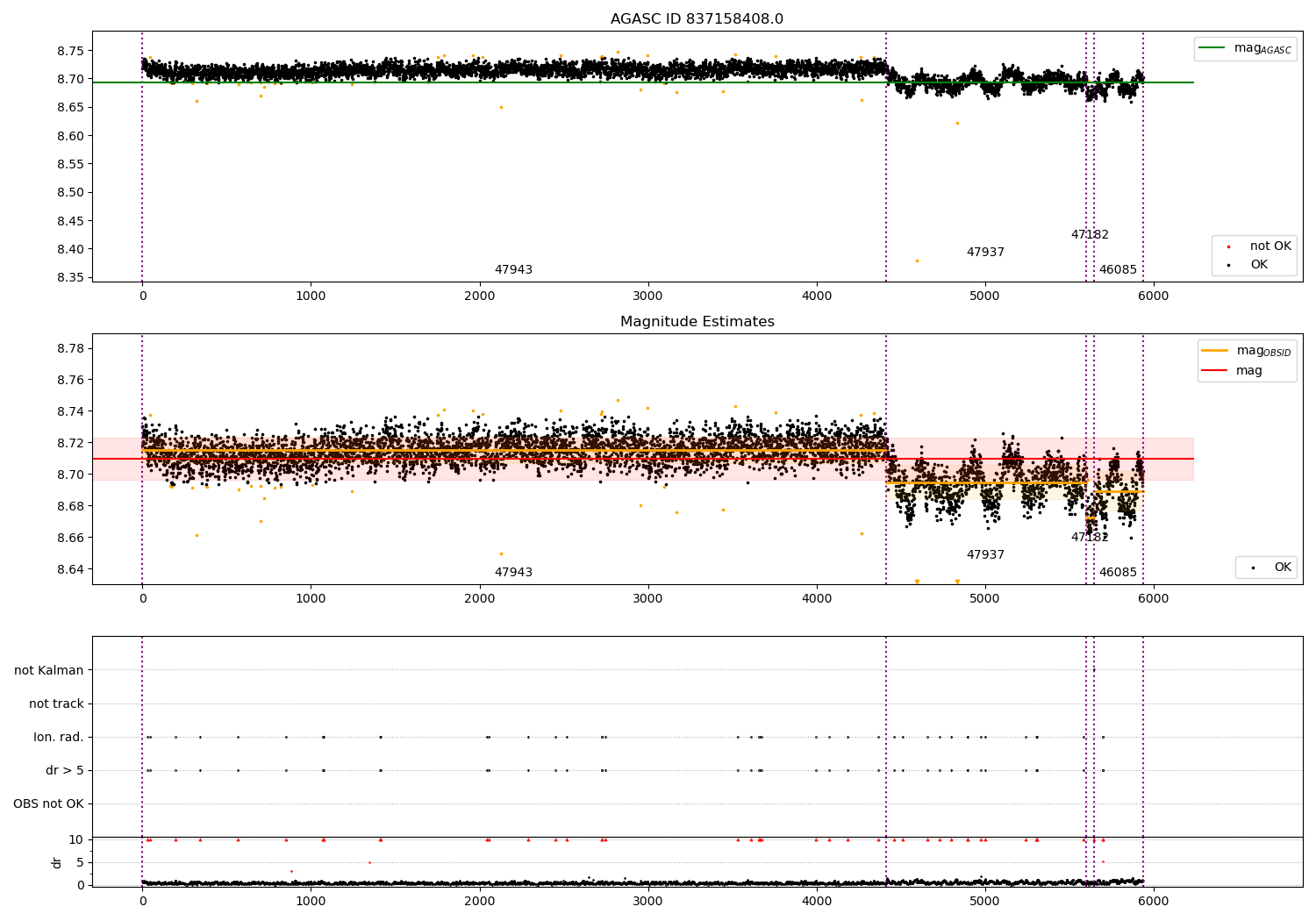Click OBSID label 47937 in top plot
1316x921 pixels.
pos(985,253)
